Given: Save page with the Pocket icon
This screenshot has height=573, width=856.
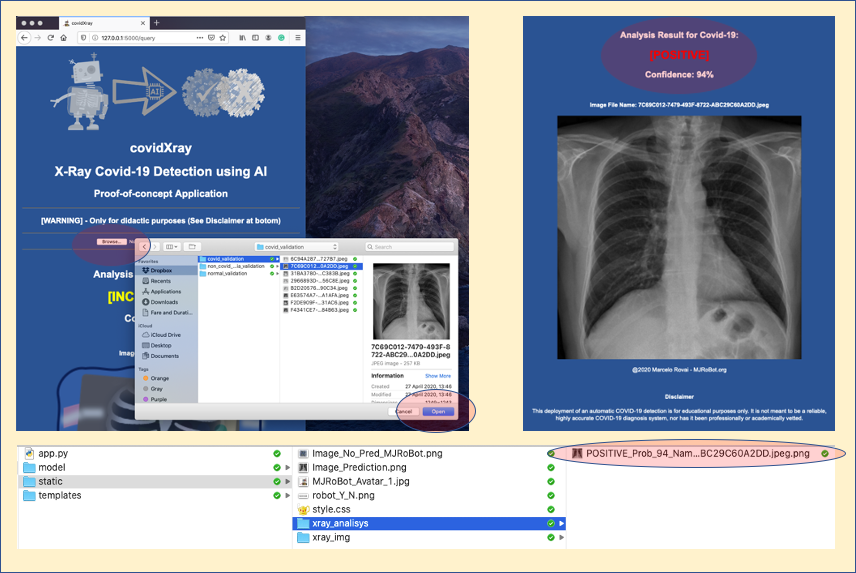Looking at the screenshot, I should tap(211, 38).
